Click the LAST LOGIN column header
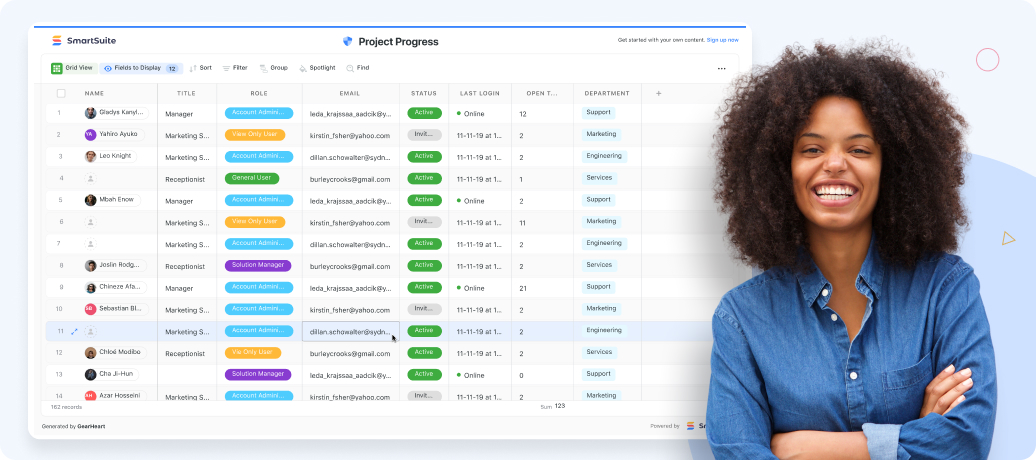This screenshot has width=1036, height=460. pos(480,94)
